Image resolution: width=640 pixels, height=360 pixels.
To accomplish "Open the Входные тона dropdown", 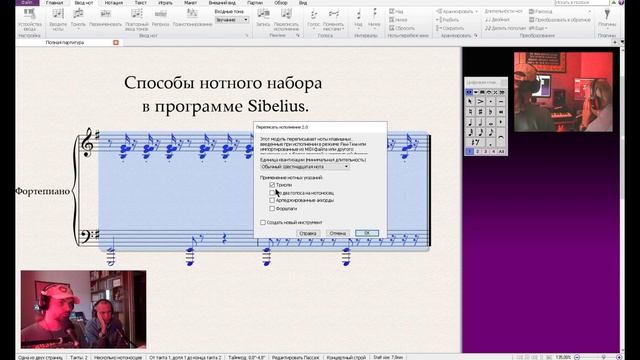I will tap(231, 20).
